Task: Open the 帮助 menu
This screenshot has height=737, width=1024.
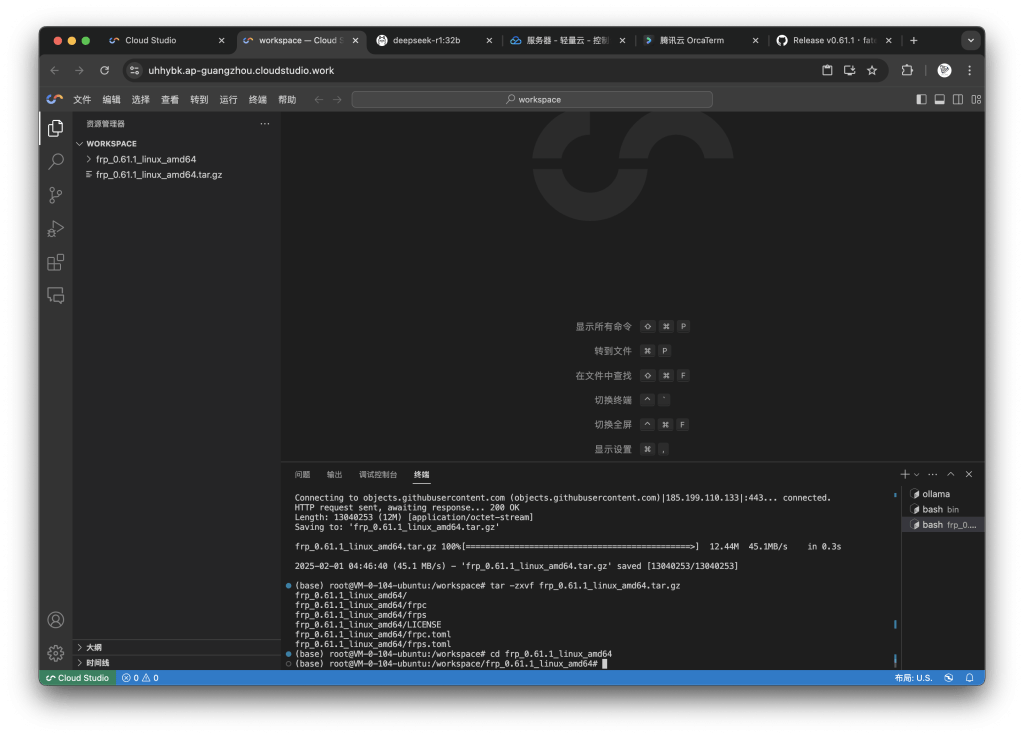Action: point(287,99)
